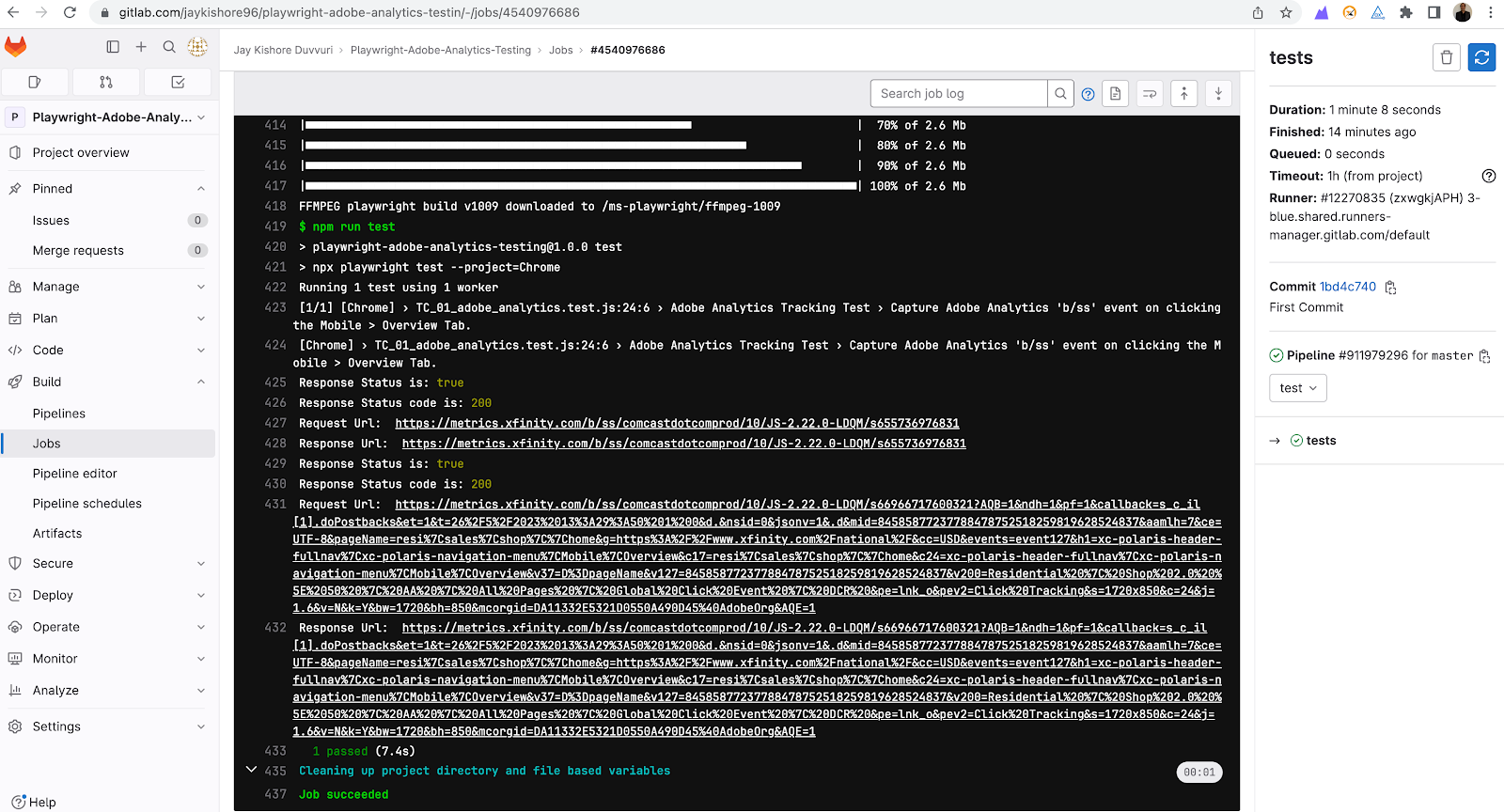Open the Jobs breadcrumb link
Viewport: 1504px width, 812px height.
click(561, 51)
